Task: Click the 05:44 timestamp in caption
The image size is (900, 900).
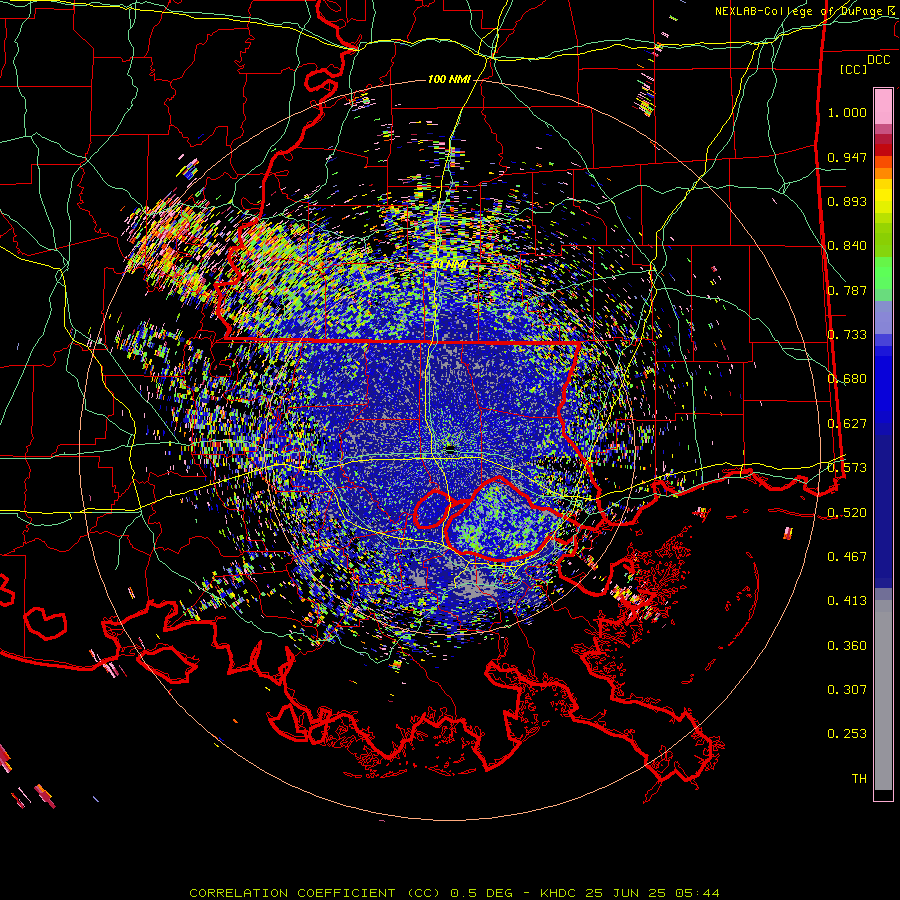Action: [696, 893]
